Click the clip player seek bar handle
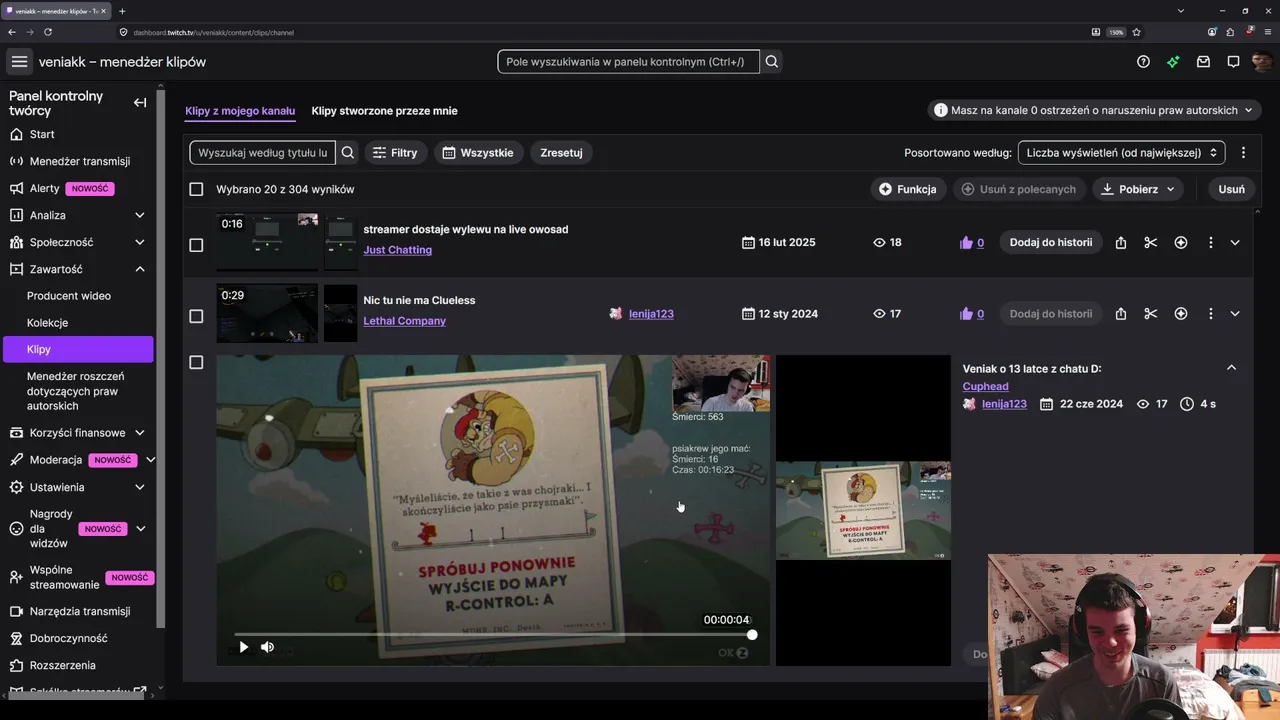Screen dimensions: 1280x720 pyautogui.click(x=752, y=635)
